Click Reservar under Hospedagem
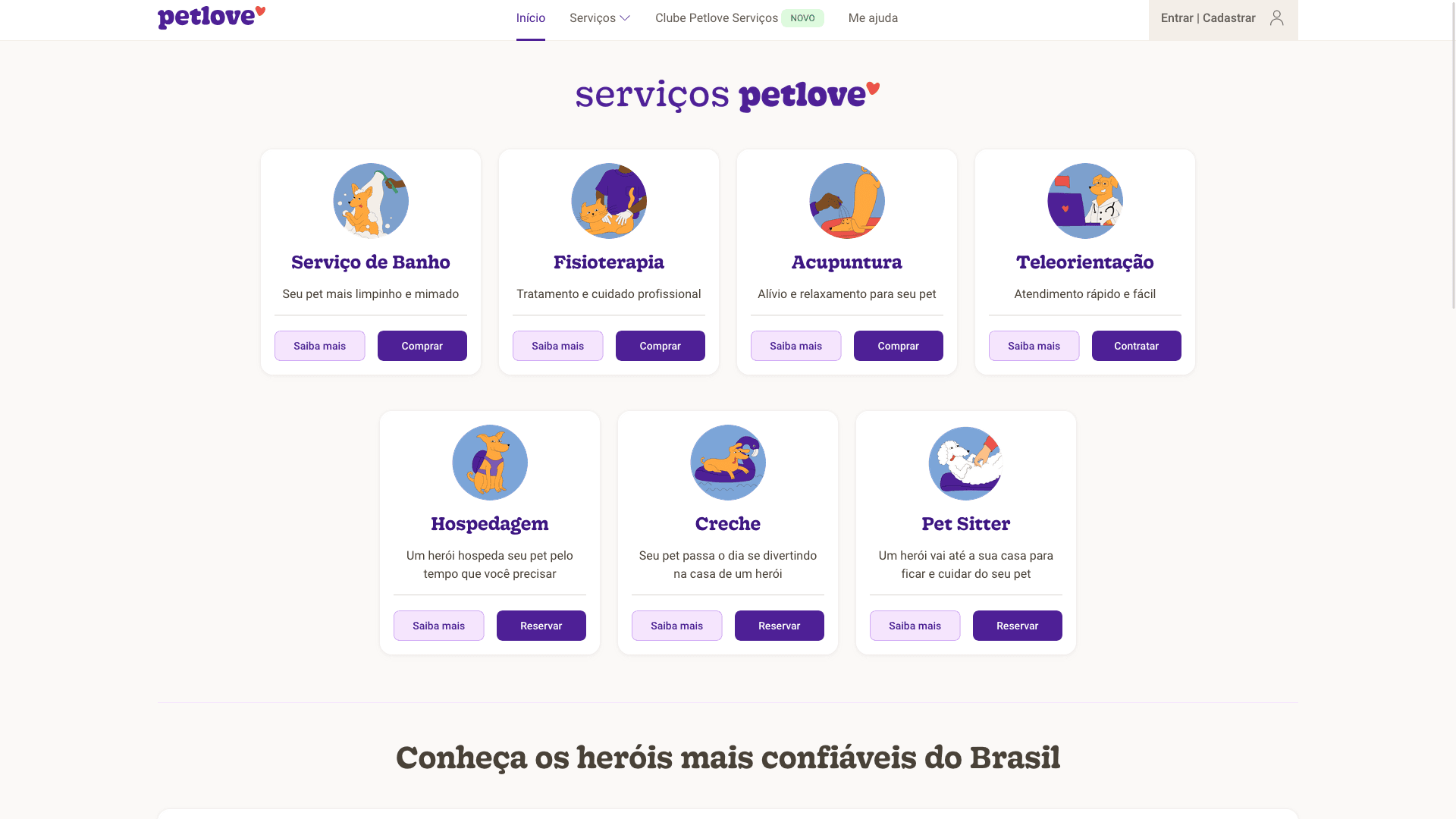1456x819 pixels. click(x=541, y=626)
